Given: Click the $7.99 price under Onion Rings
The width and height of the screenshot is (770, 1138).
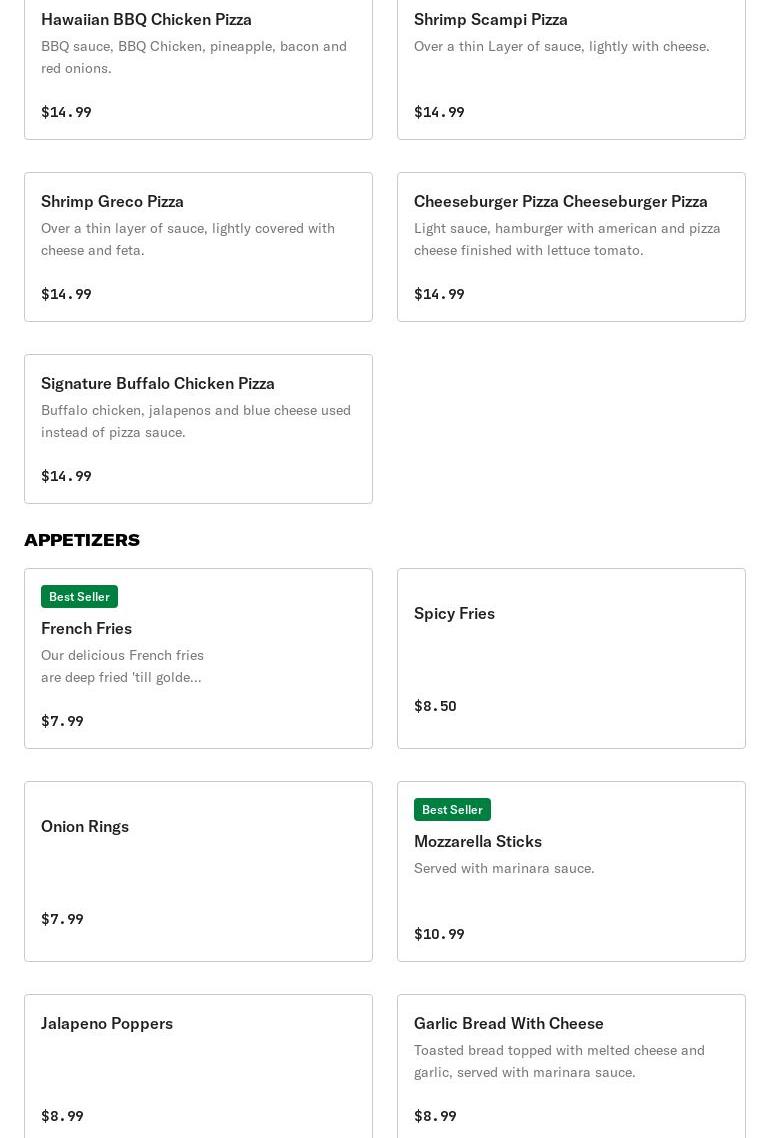Looking at the screenshot, I should (62, 920).
